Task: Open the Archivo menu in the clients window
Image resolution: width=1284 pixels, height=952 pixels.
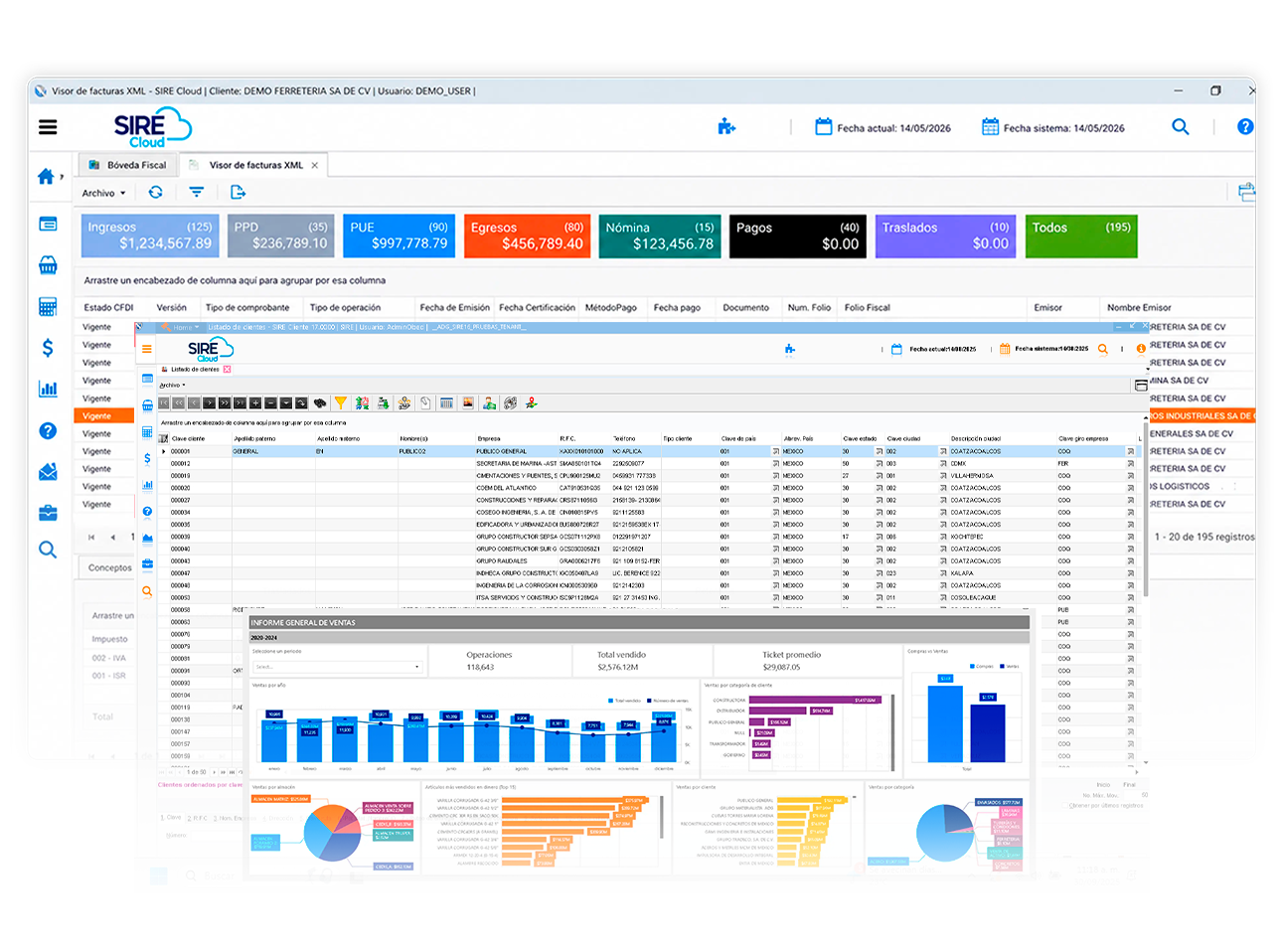Action: pyautogui.click(x=172, y=386)
